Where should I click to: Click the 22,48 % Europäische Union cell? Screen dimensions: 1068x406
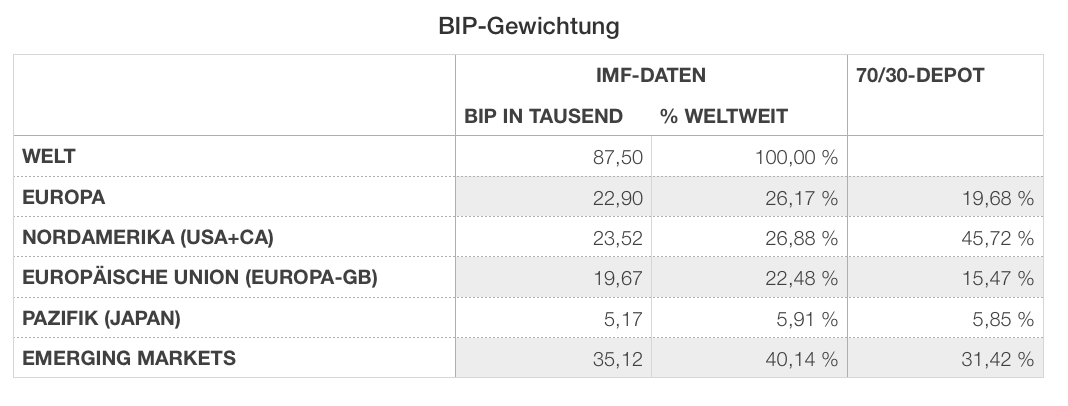point(800,279)
